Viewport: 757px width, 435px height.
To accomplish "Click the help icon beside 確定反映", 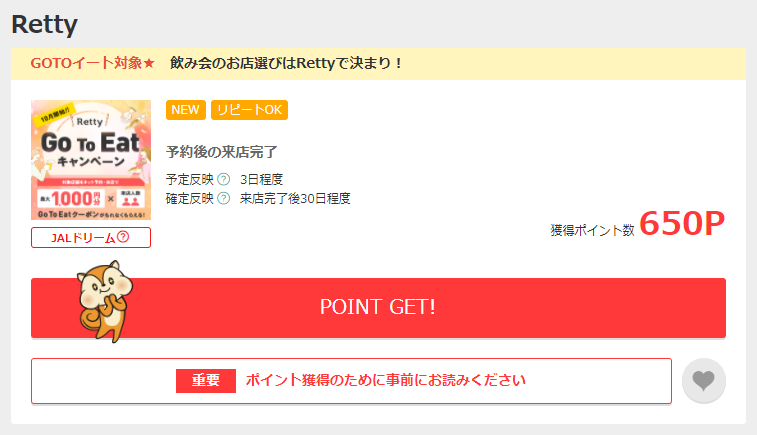I will click(224, 198).
